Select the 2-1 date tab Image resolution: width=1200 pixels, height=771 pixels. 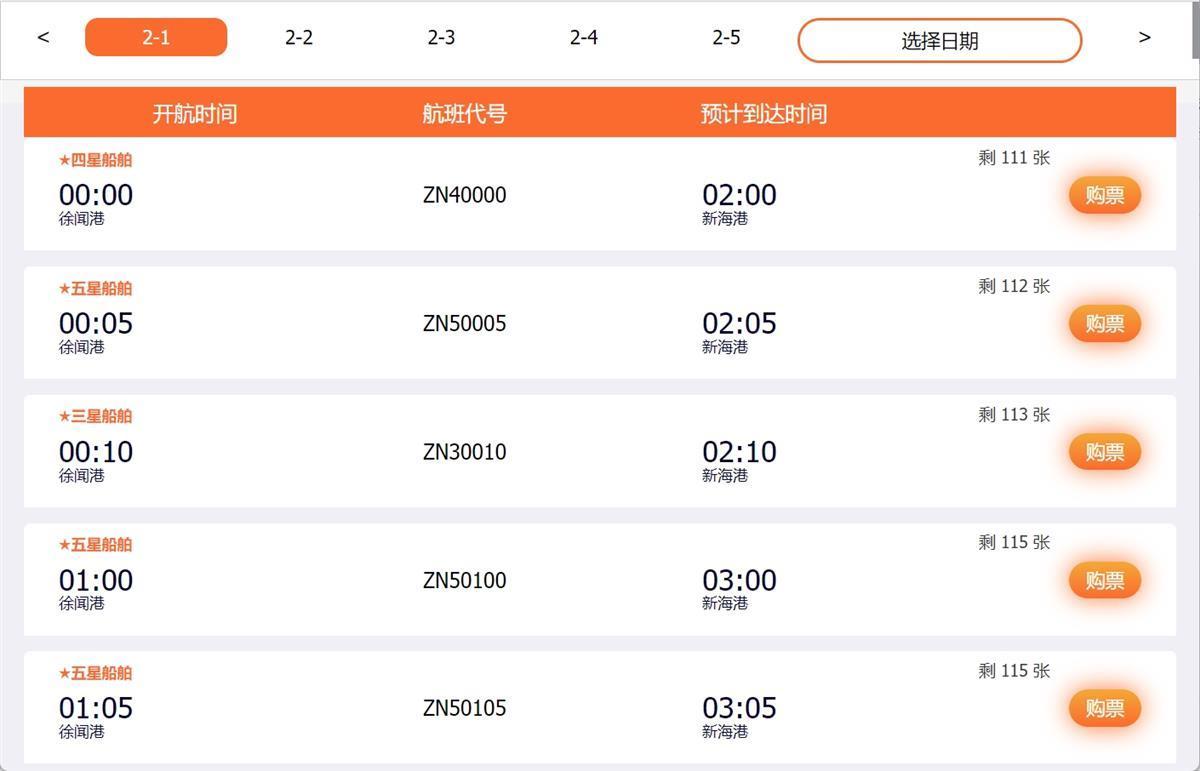tap(156, 38)
